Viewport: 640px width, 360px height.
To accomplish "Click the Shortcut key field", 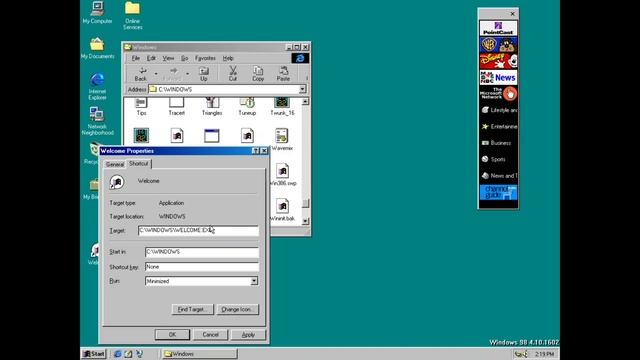I will tap(202, 267).
